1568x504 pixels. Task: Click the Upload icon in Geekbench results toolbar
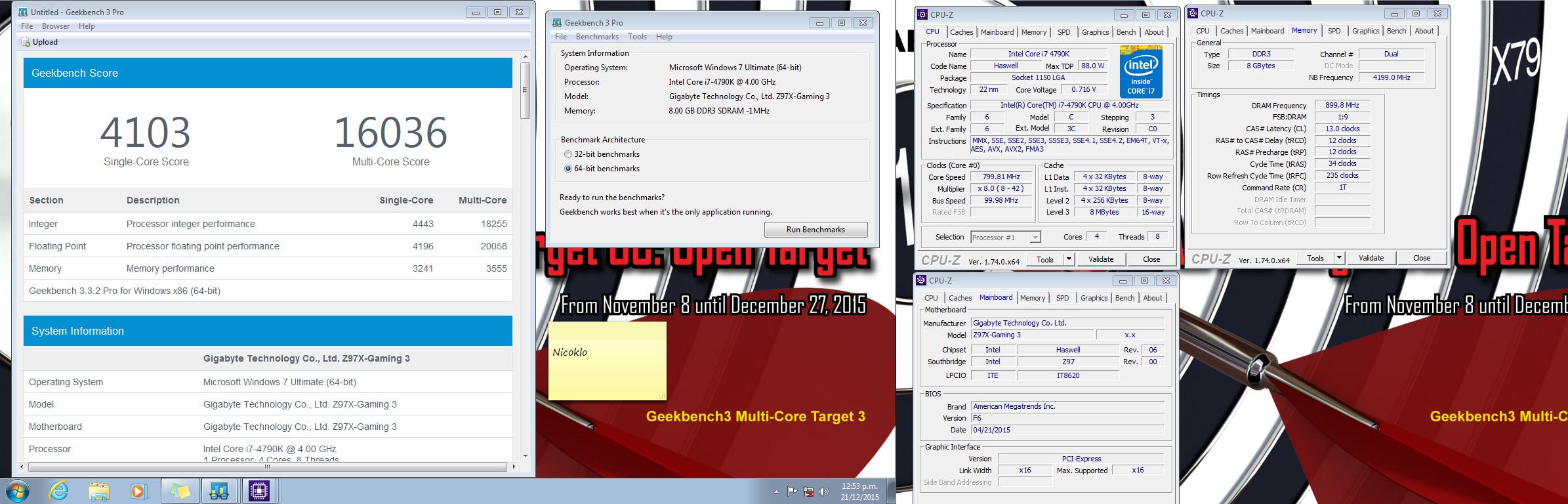(x=26, y=42)
